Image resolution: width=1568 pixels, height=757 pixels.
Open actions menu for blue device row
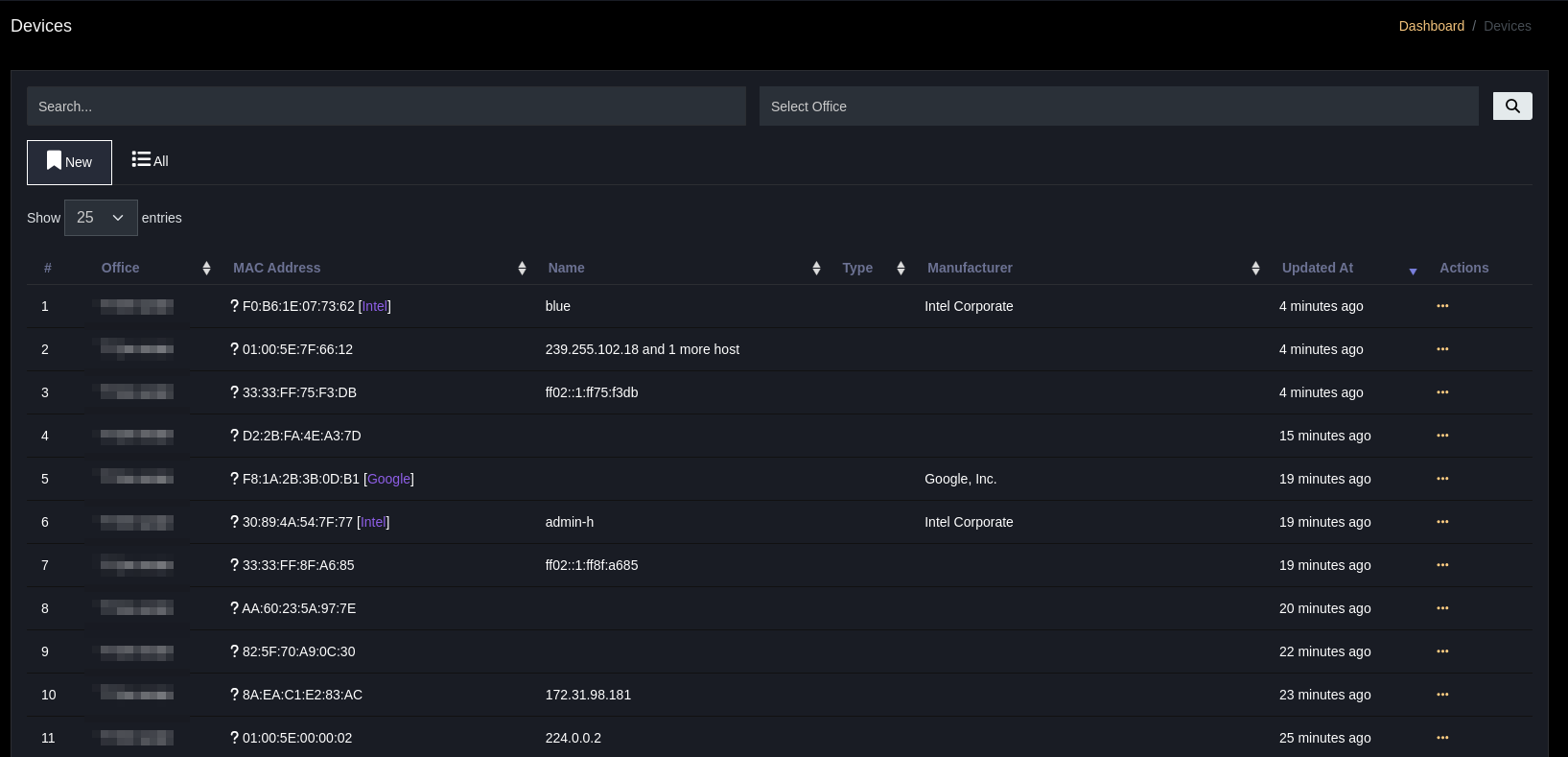[1441, 306]
